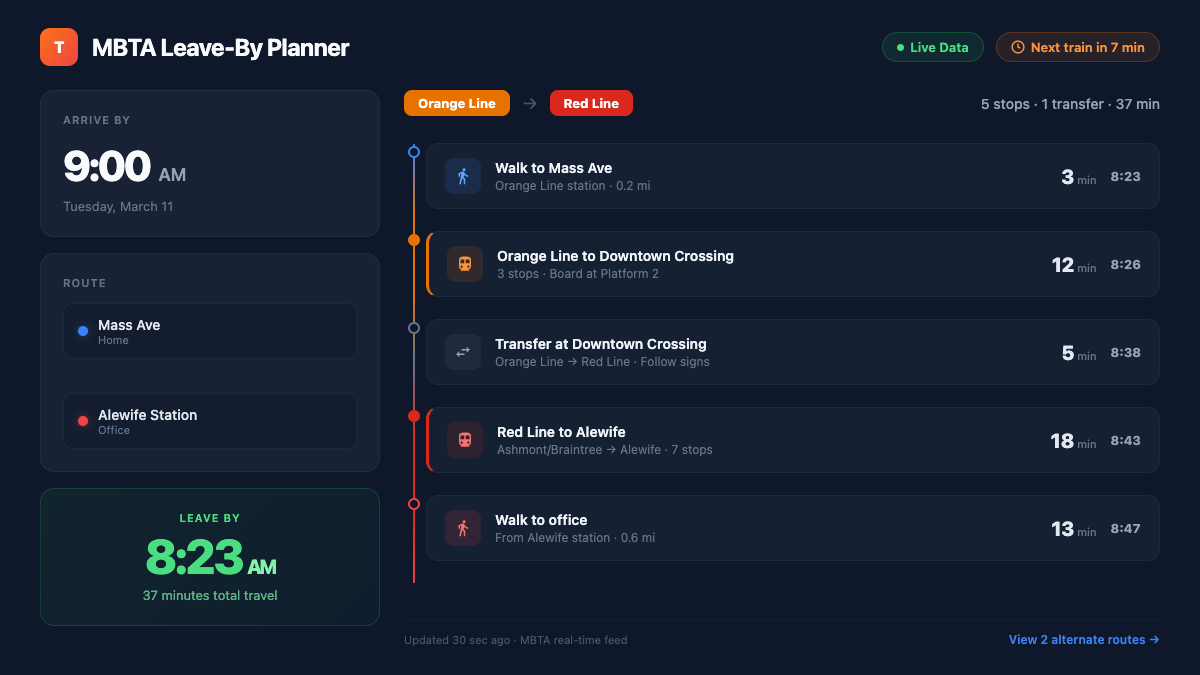Click the MBTA app logo icon
1200x675 pixels.
(58, 47)
